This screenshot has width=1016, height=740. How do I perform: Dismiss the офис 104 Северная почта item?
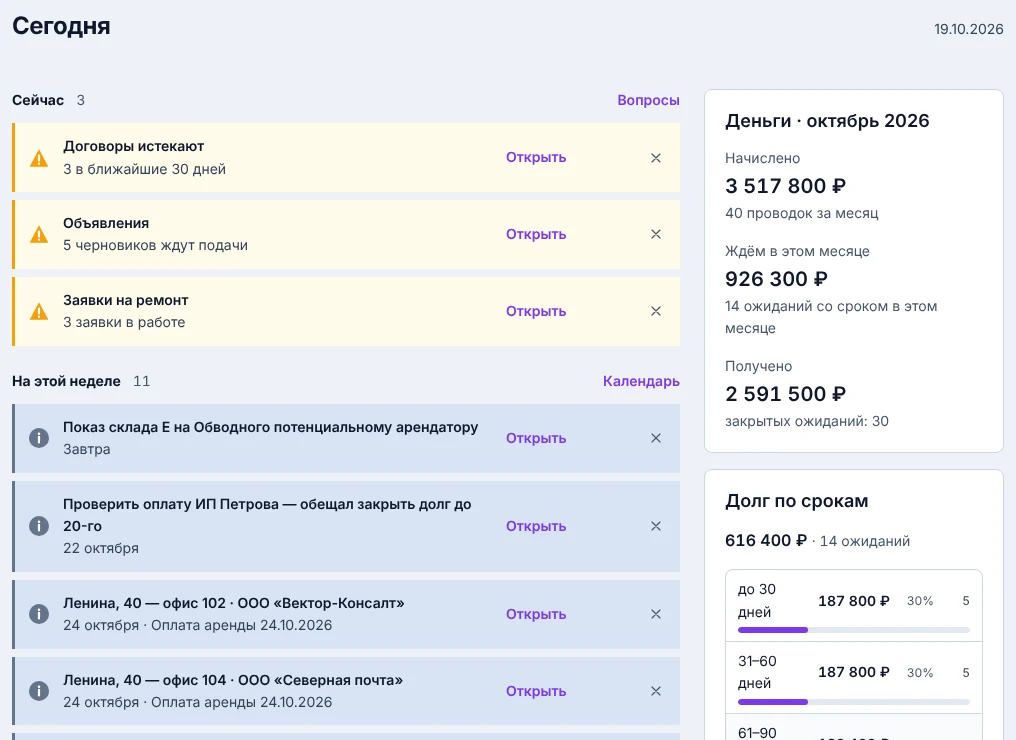pyautogui.click(x=656, y=691)
